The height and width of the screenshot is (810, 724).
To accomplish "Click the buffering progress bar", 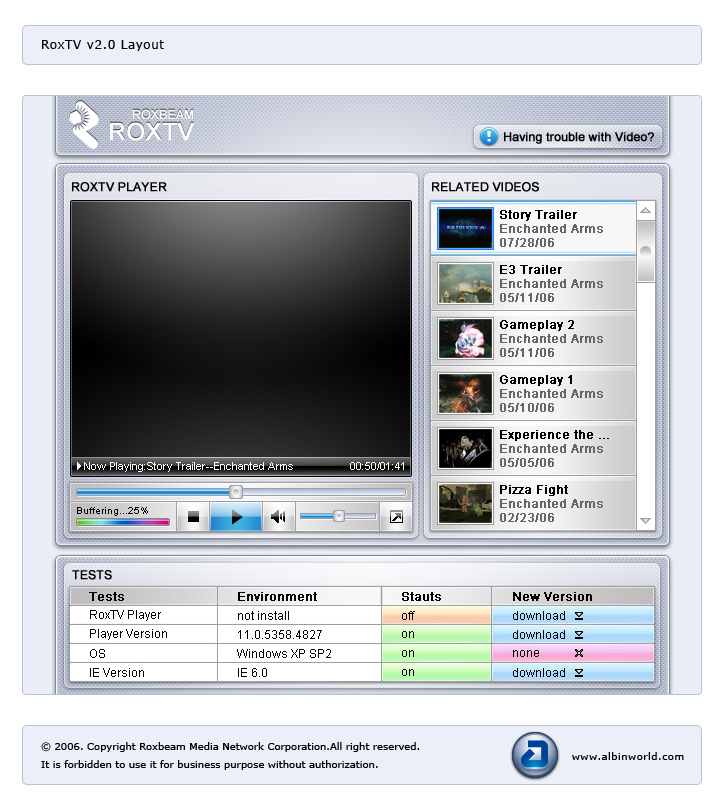I will pyautogui.click(x=123, y=522).
